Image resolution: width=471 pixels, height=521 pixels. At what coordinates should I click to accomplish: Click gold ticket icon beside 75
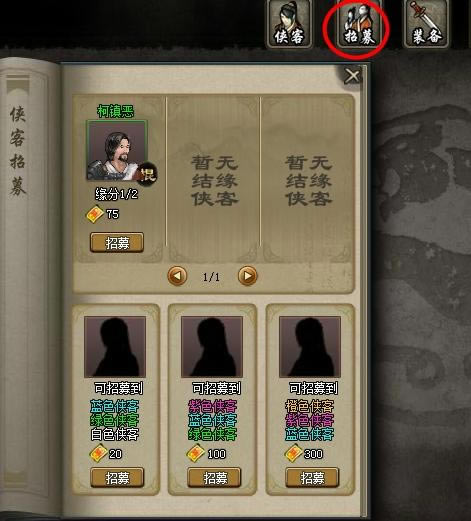tap(95, 214)
